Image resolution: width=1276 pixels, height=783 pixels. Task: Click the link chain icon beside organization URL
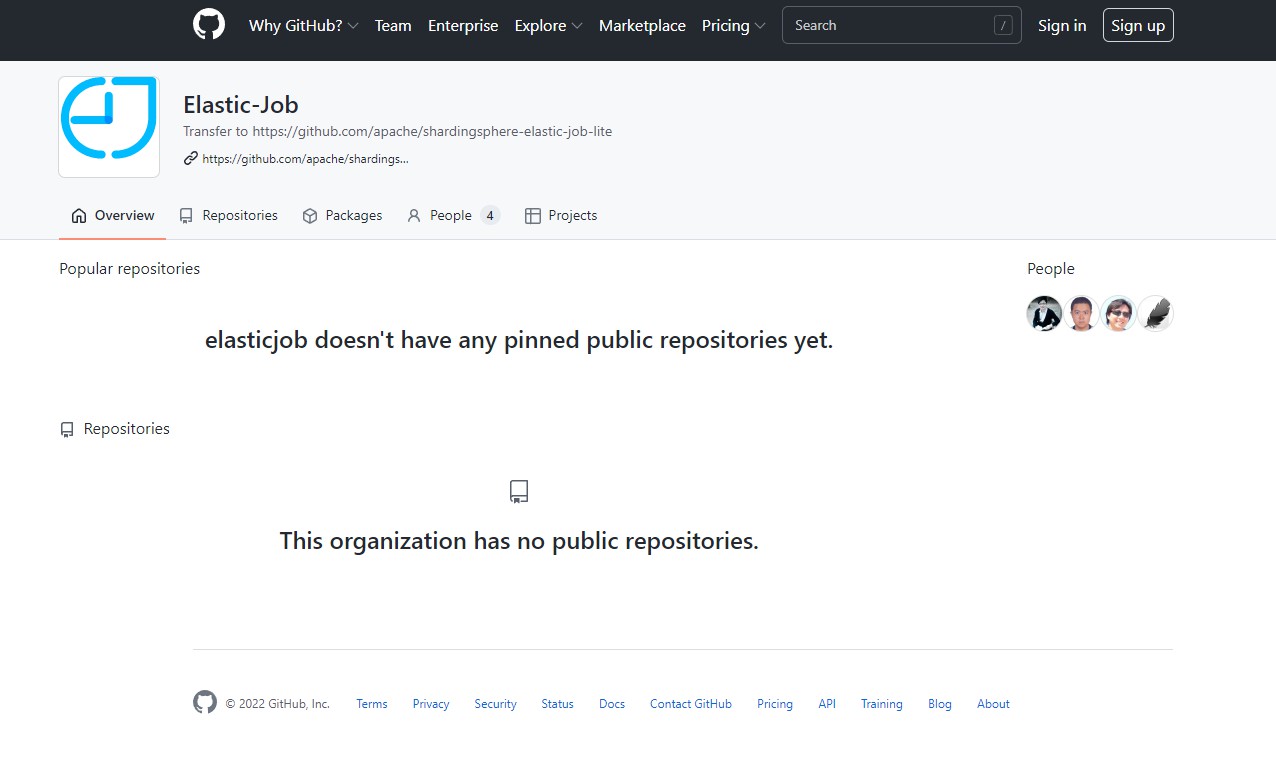[190, 158]
